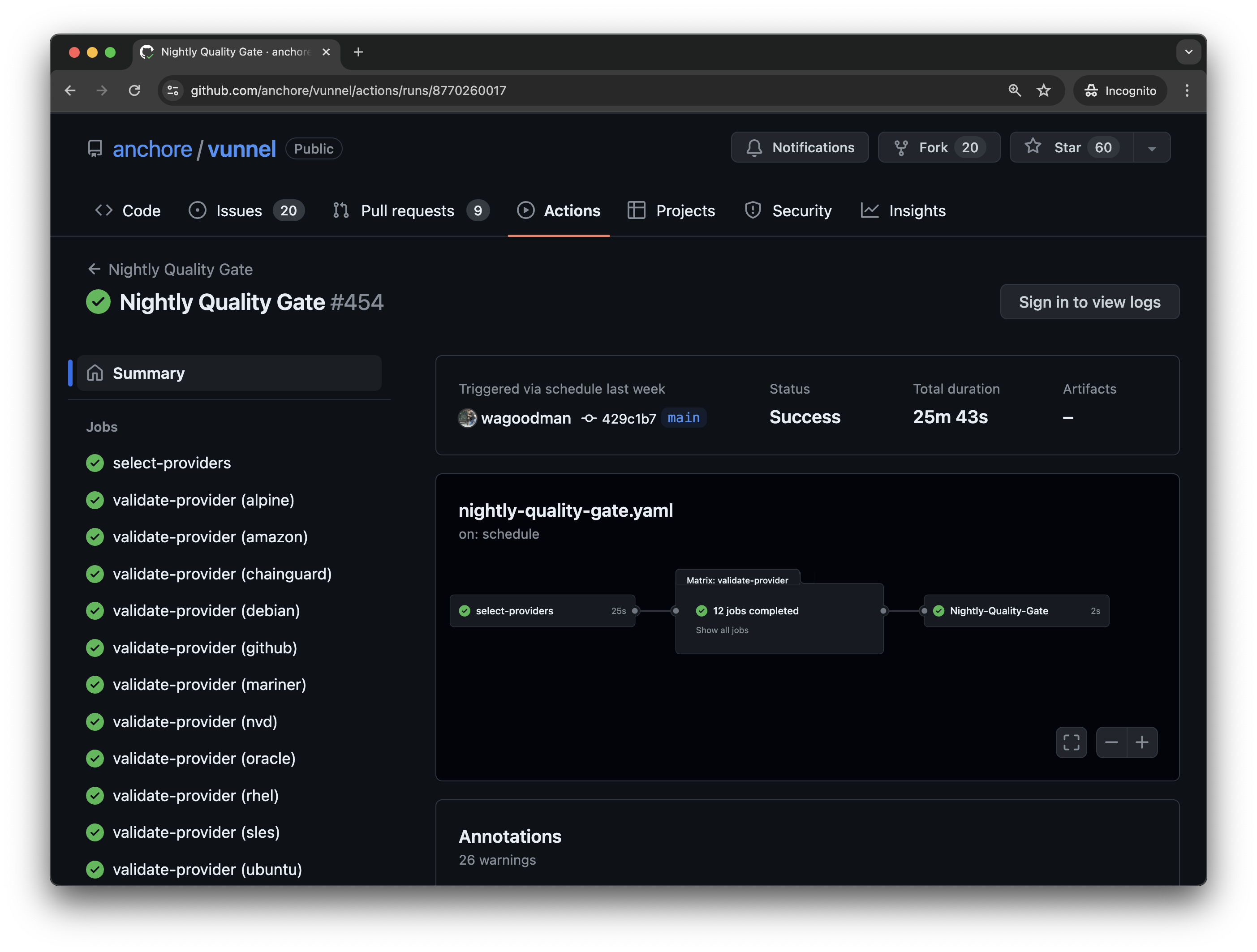Zoom in the workflow graph
Viewport: 1257px width, 952px height.
(x=1142, y=742)
